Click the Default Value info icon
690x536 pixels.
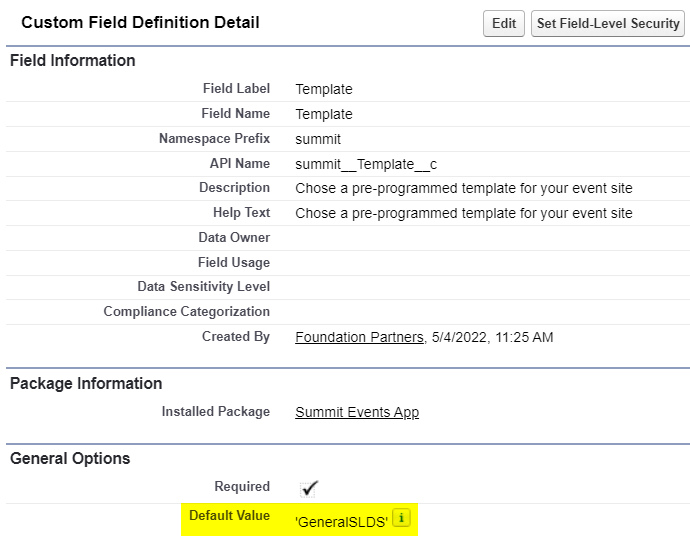click(401, 518)
